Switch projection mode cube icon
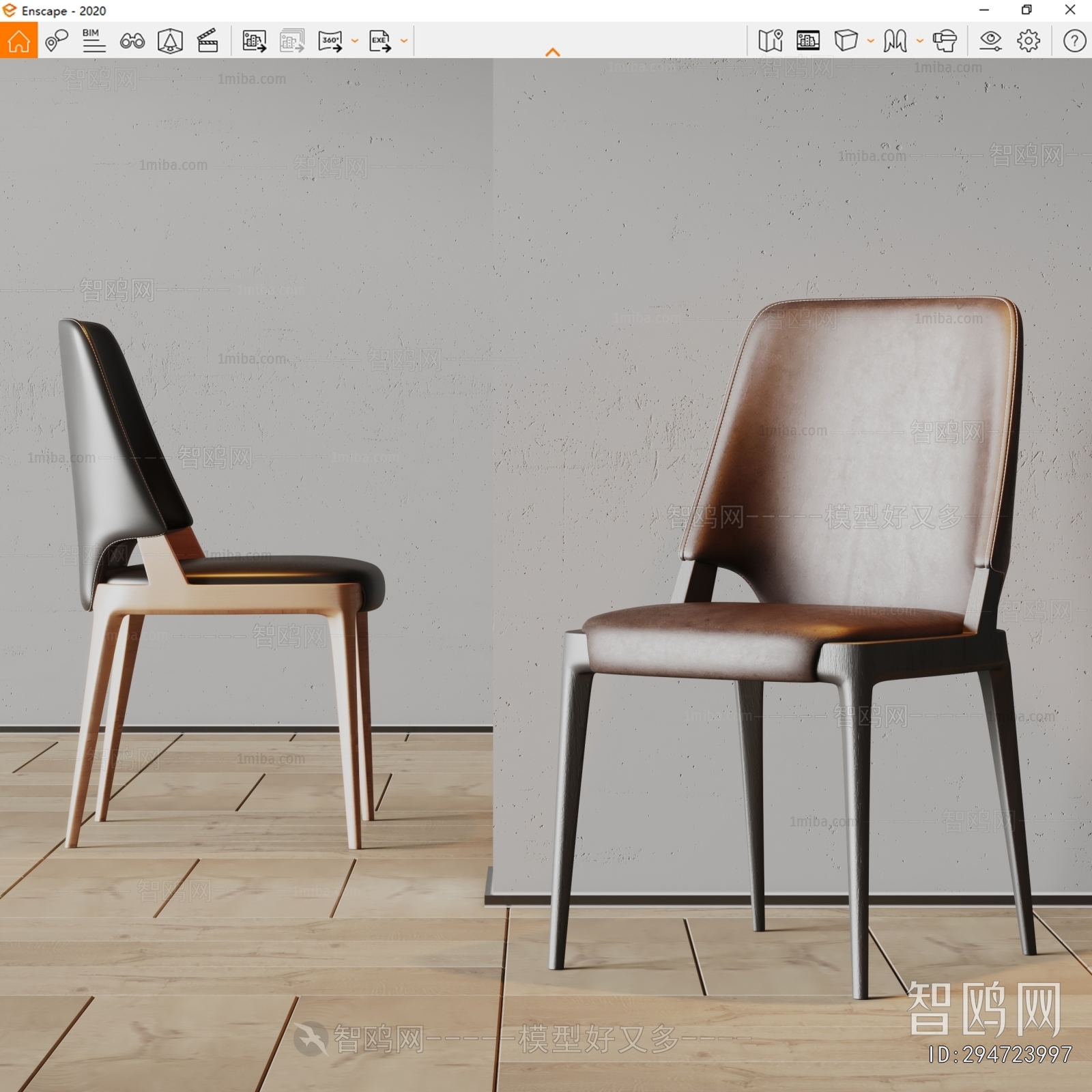This screenshot has height=1092, width=1092. pyautogui.click(x=846, y=41)
